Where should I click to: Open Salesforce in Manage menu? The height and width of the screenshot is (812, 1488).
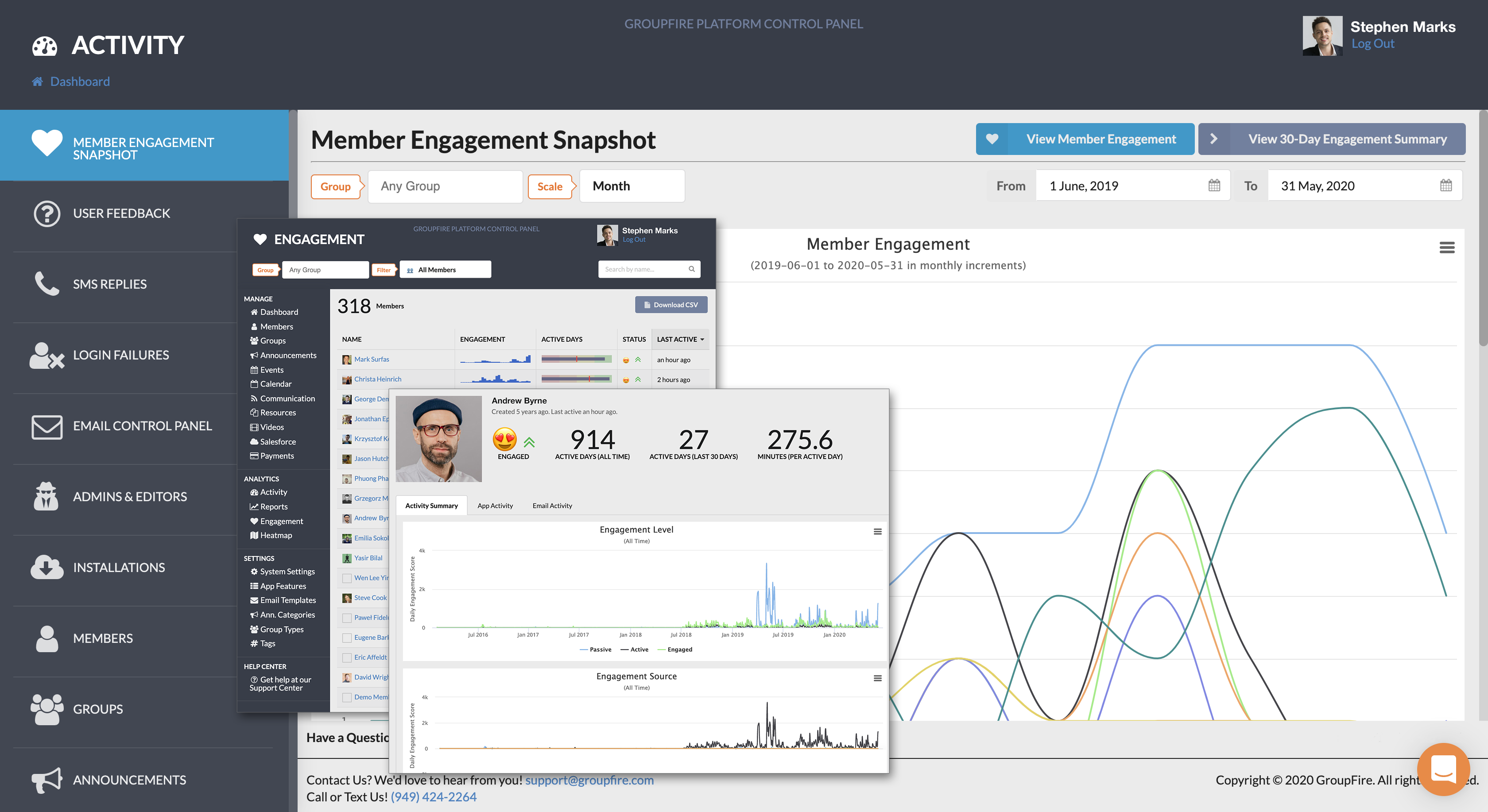[x=273, y=442]
